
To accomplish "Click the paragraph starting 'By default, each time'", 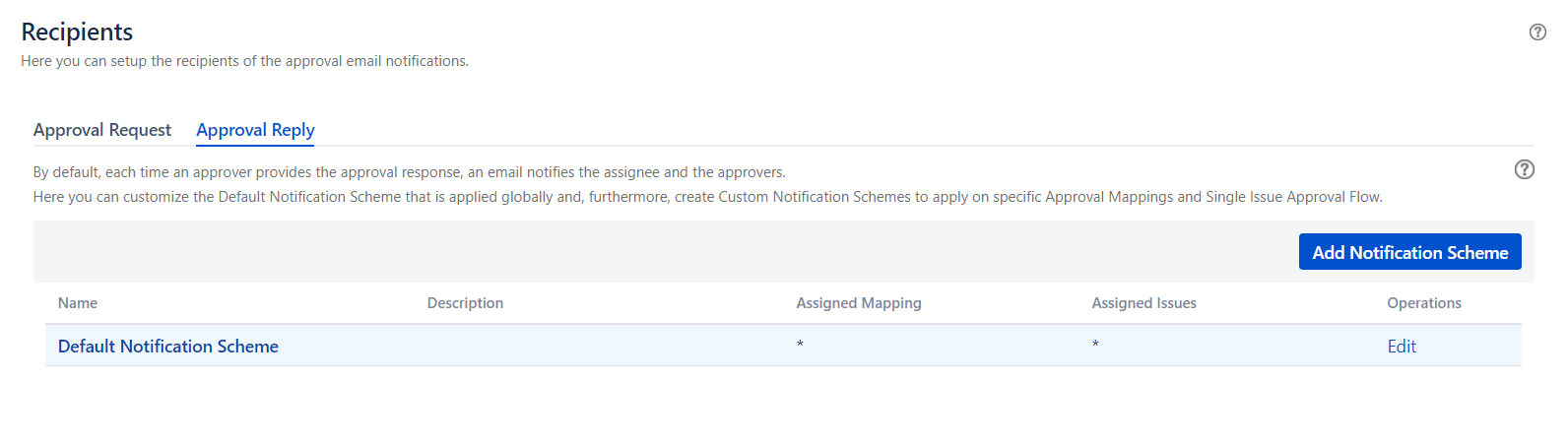I will 409,172.
